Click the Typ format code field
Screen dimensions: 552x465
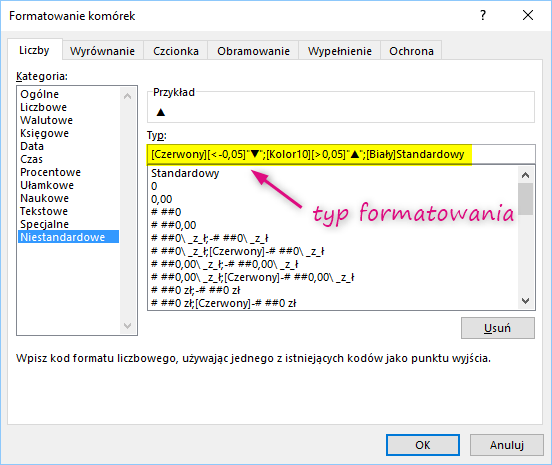click(341, 154)
